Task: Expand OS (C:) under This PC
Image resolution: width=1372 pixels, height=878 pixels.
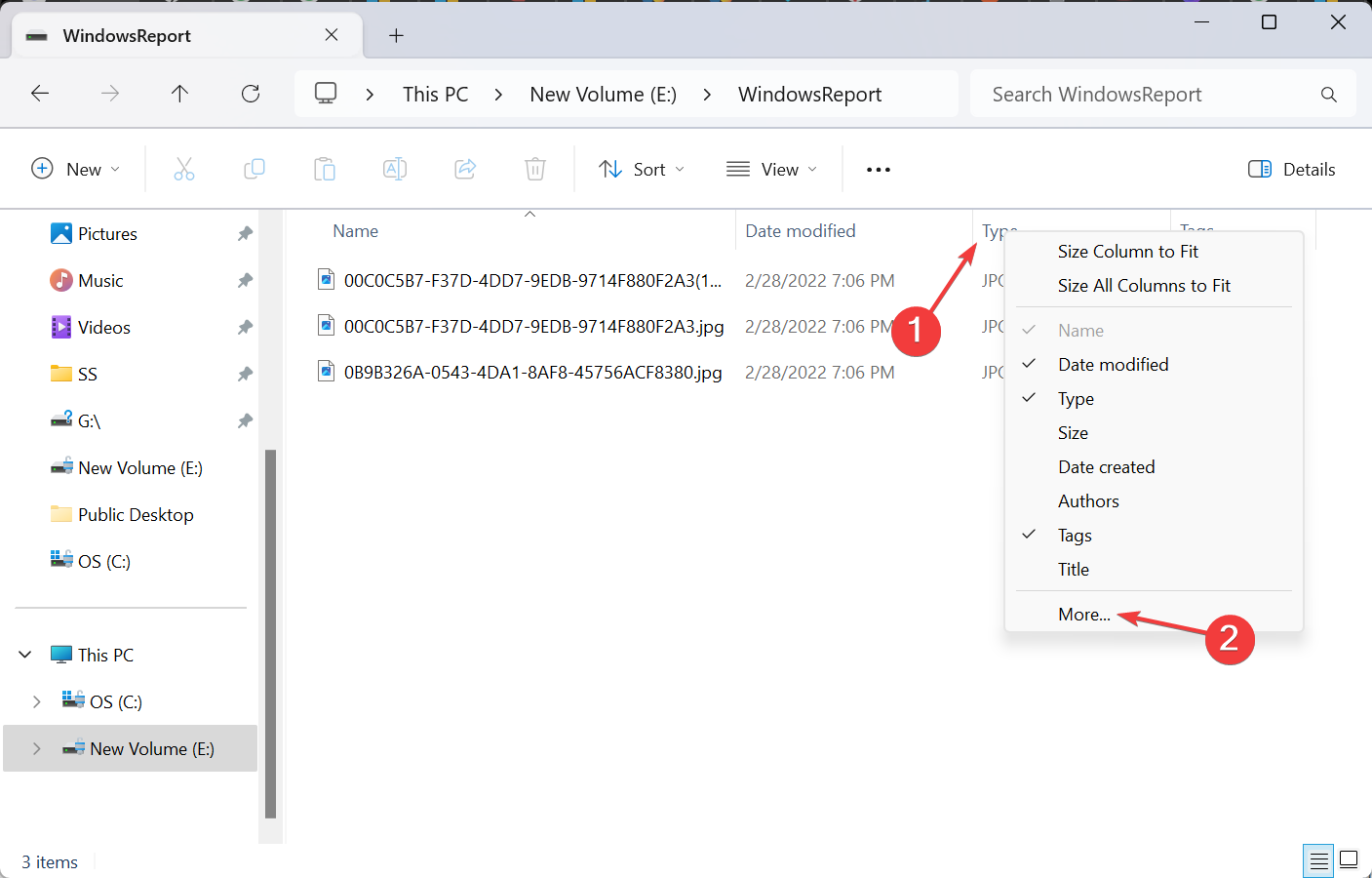Action: pyautogui.click(x=37, y=701)
